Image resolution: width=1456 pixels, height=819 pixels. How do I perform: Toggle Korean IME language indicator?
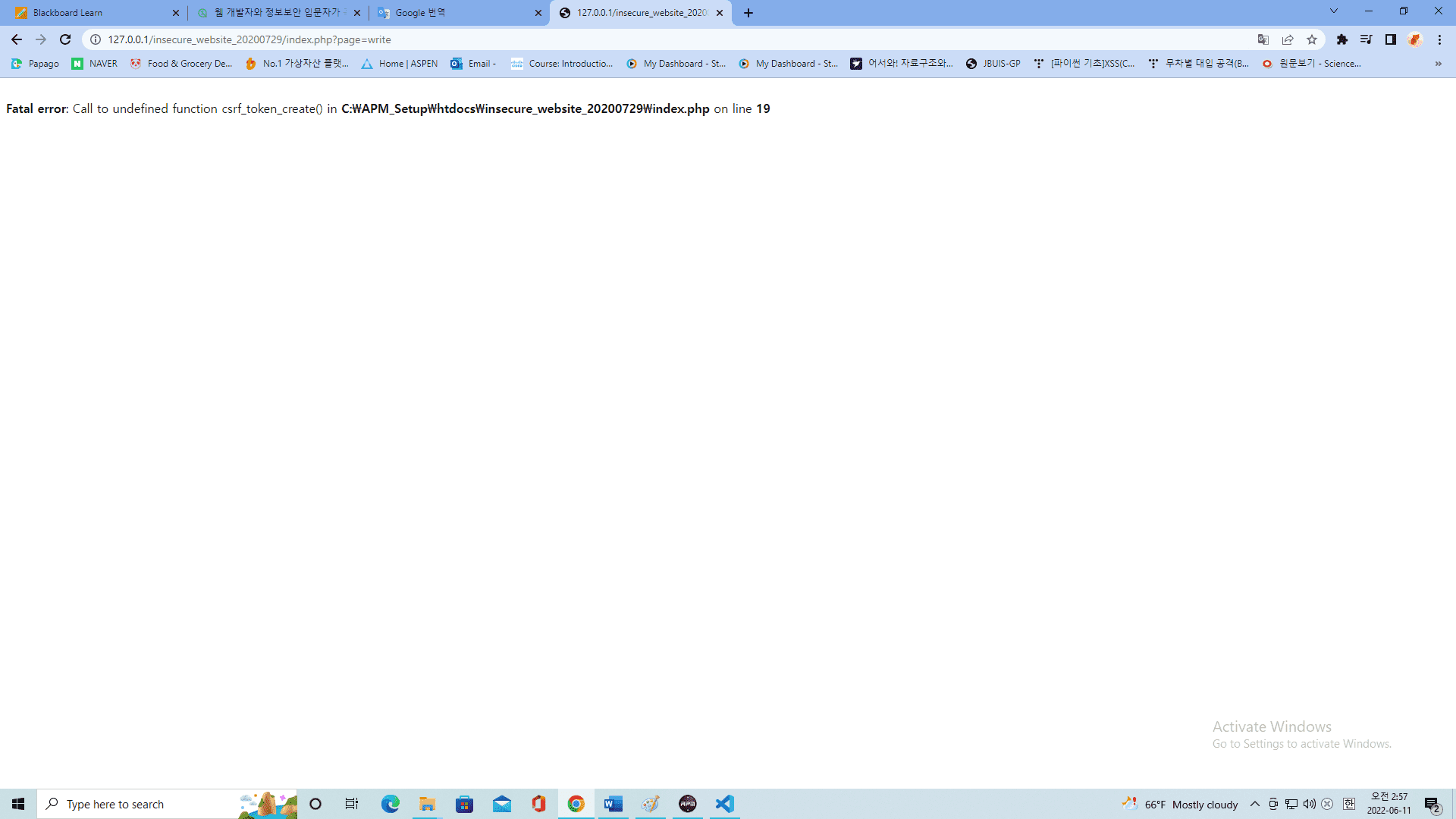pyautogui.click(x=1349, y=804)
